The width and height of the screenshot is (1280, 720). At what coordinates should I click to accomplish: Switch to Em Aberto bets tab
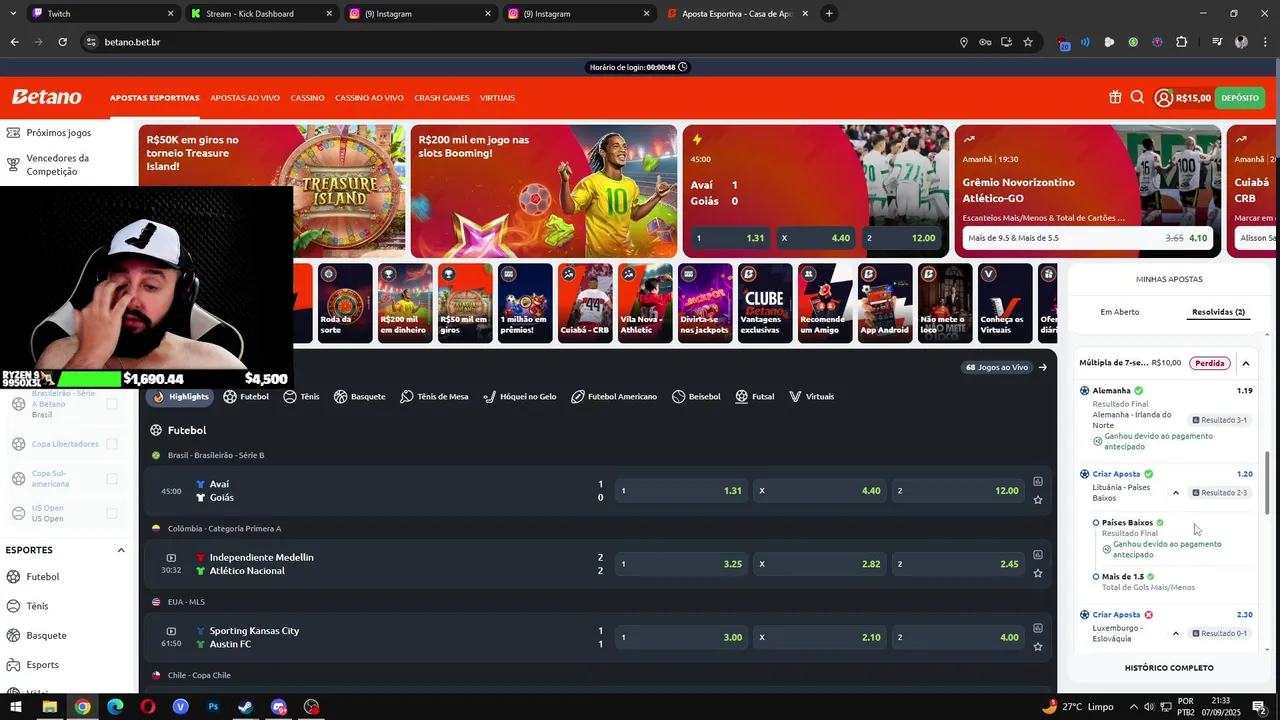(1120, 312)
